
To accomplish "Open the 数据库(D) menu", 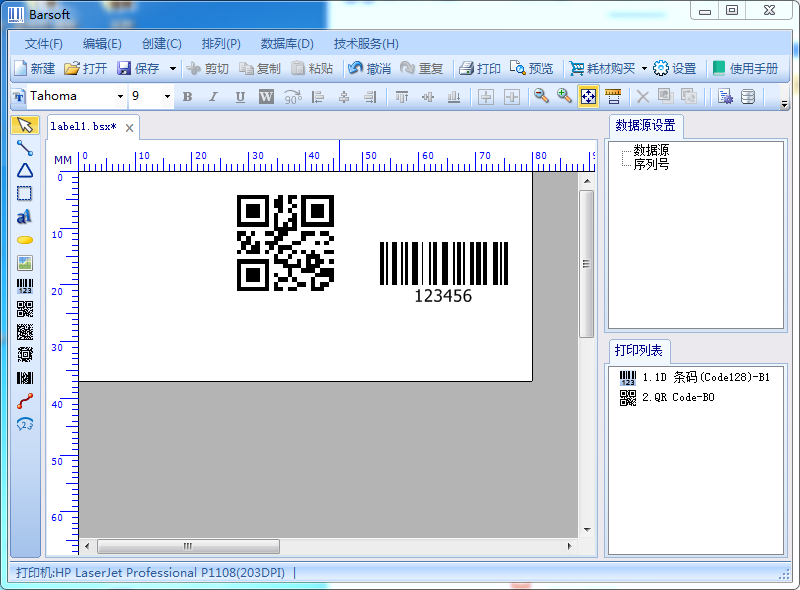I will point(287,44).
